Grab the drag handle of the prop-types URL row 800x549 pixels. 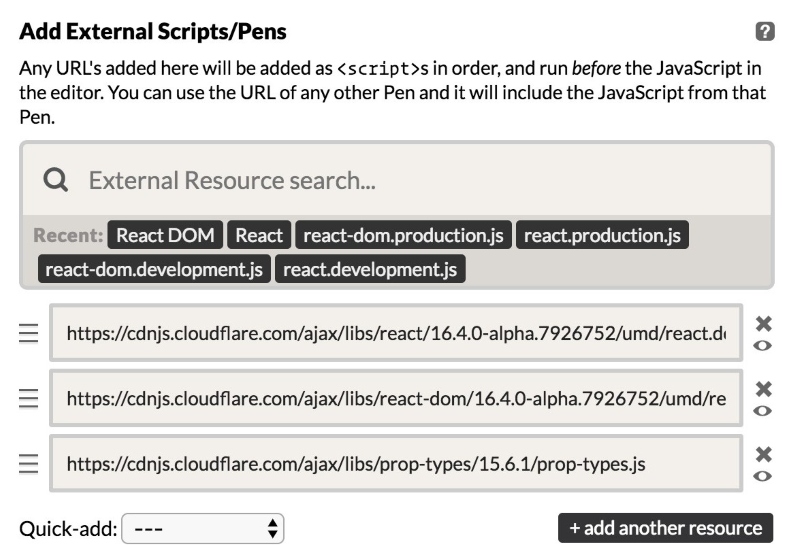(x=29, y=464)
